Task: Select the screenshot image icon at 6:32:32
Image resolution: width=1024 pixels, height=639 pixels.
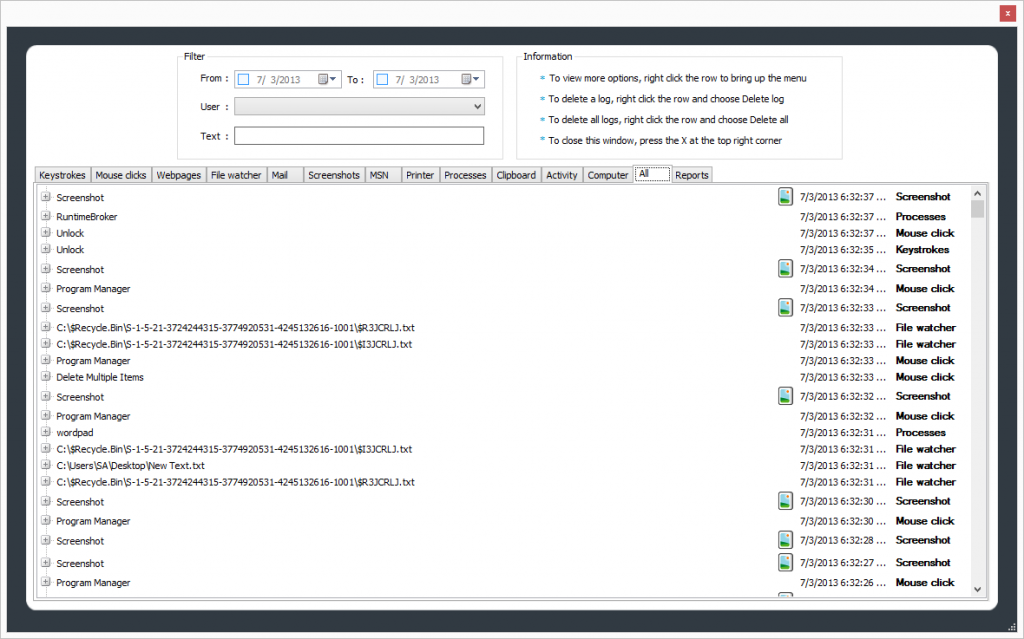Action: coord(786,397)
